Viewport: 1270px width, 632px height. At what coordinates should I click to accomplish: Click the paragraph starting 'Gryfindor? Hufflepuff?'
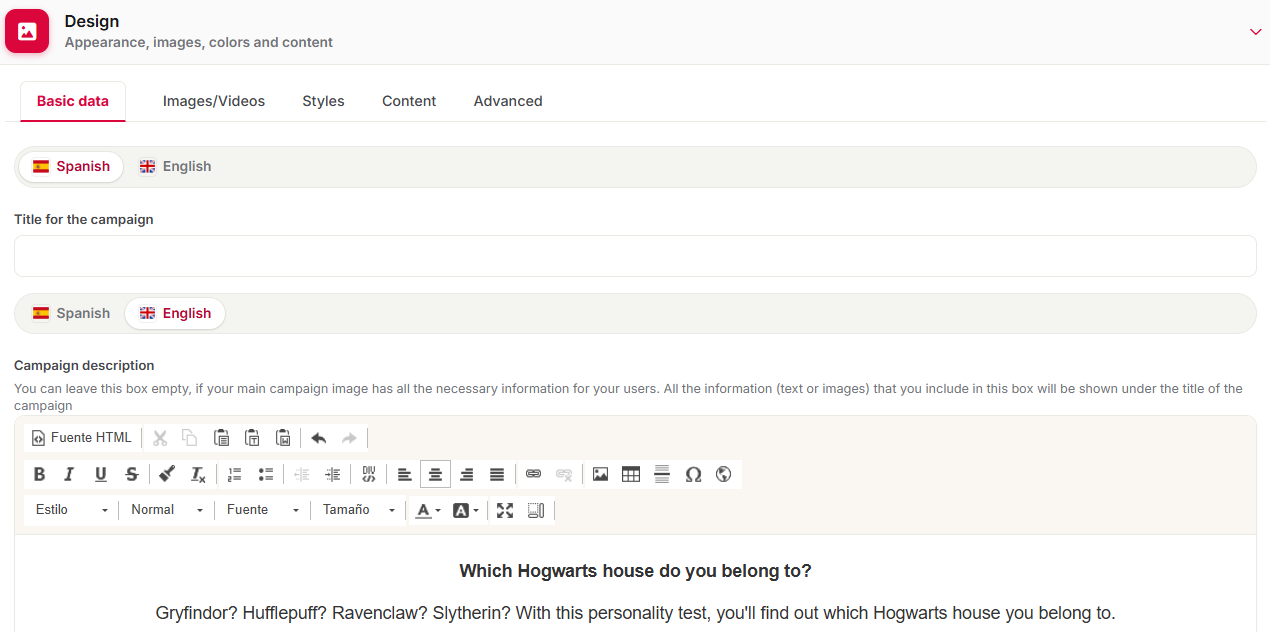coord(635,613)
